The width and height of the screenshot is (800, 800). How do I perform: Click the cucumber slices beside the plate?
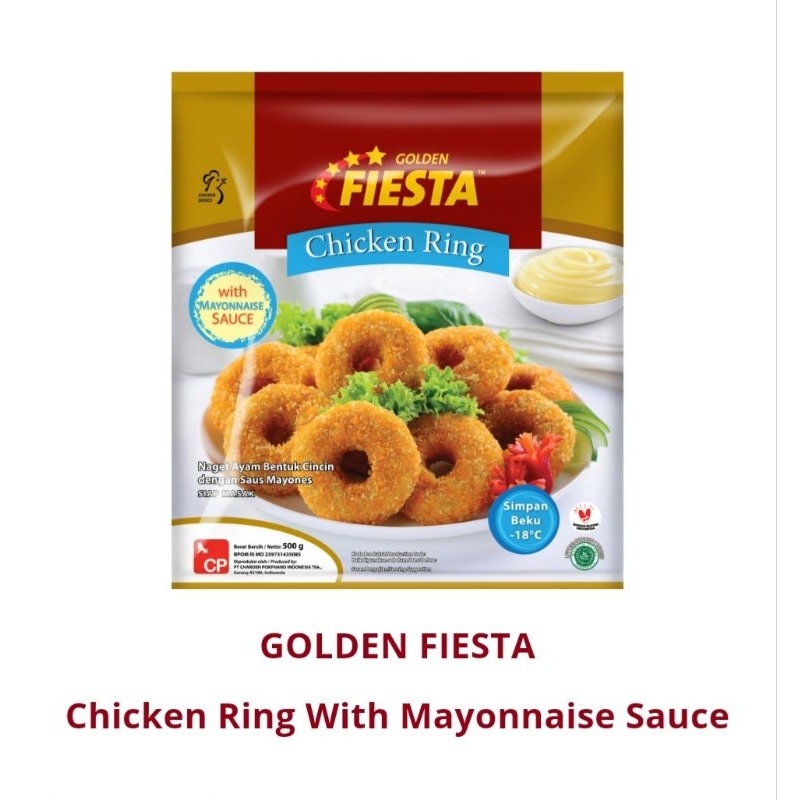(x=587, y=431)
